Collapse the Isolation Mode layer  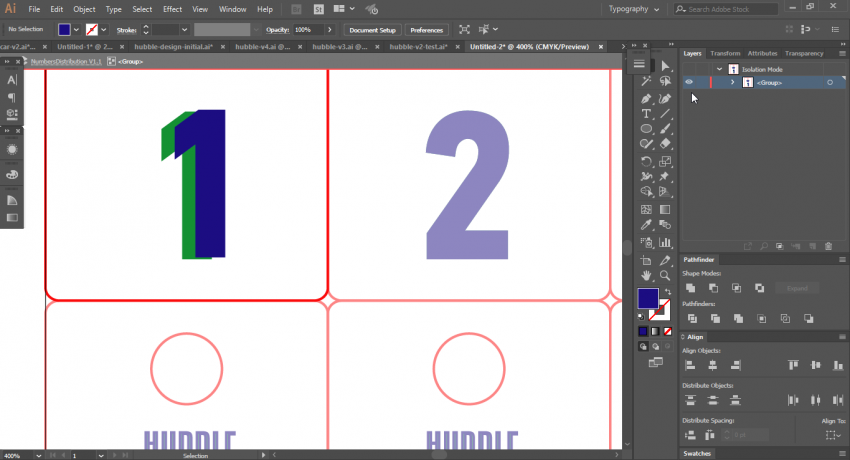pyautogui.click(x=718, y=69)
